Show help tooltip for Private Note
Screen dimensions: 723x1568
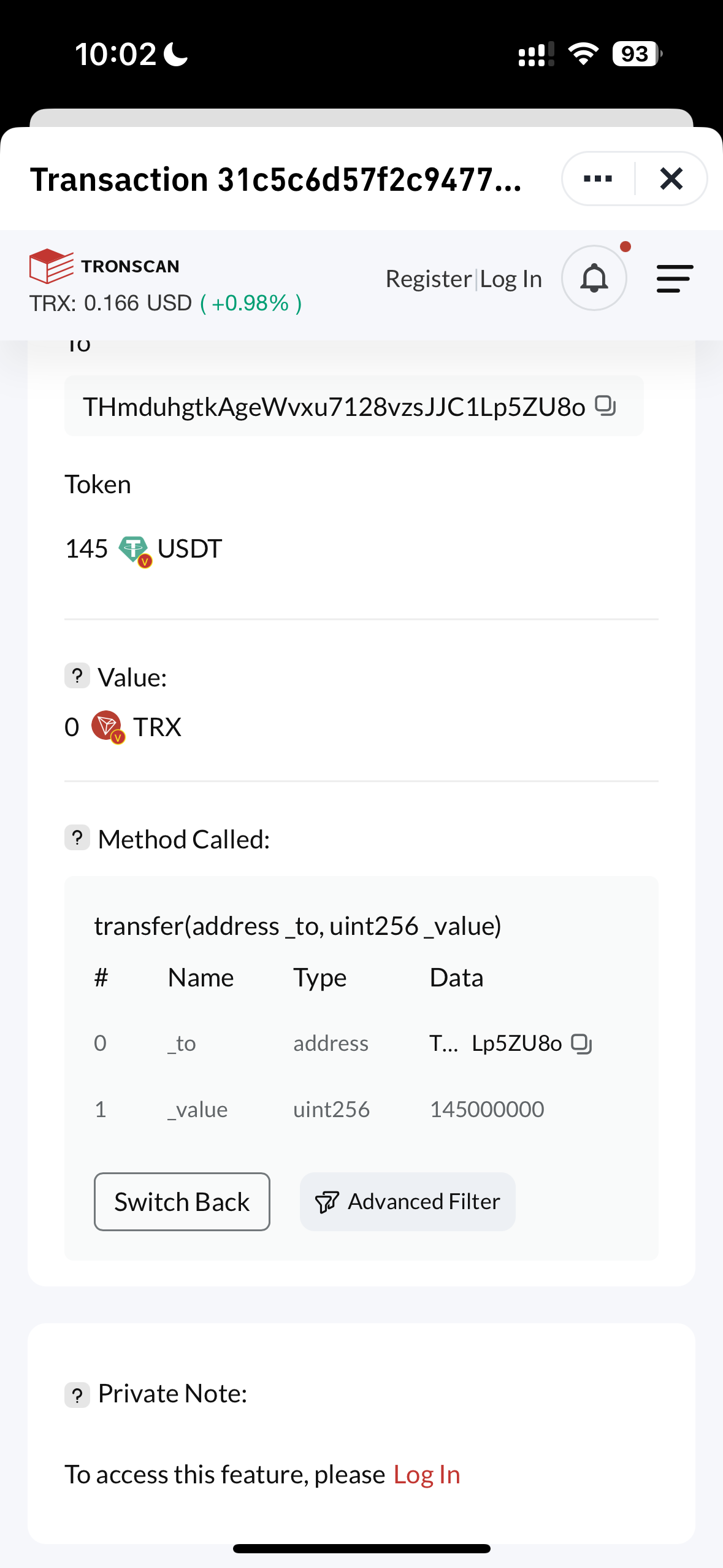[77, 1394]
